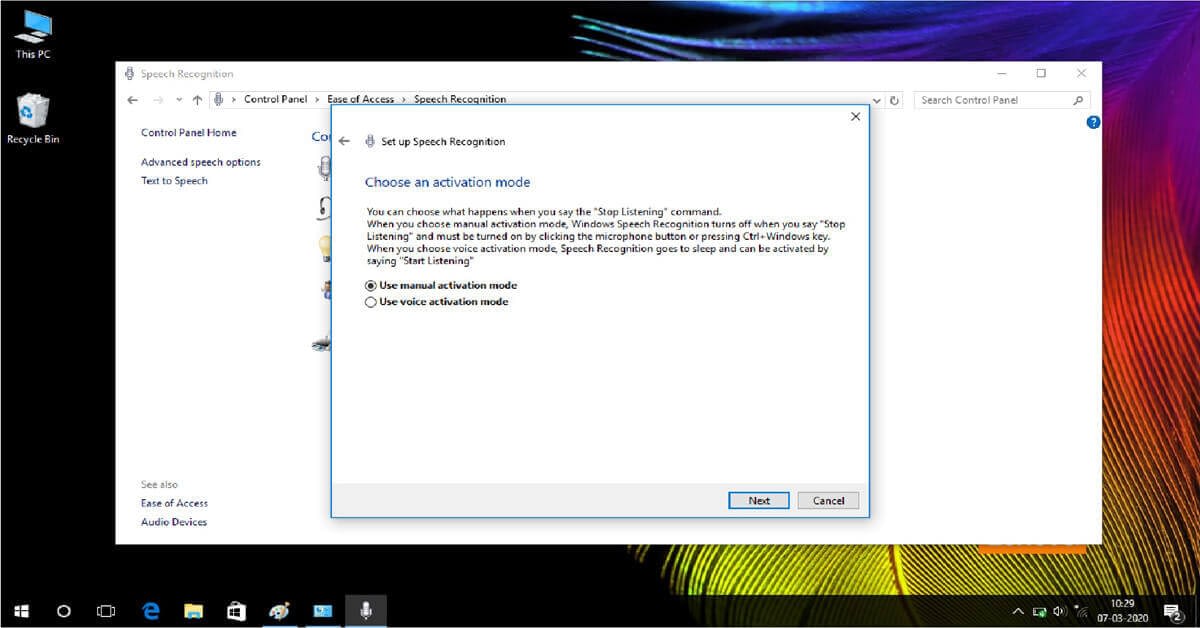This screenshot has height=628, width=1200.
Task: Show hidden tray icons chevron
Action: point(1018,611)
